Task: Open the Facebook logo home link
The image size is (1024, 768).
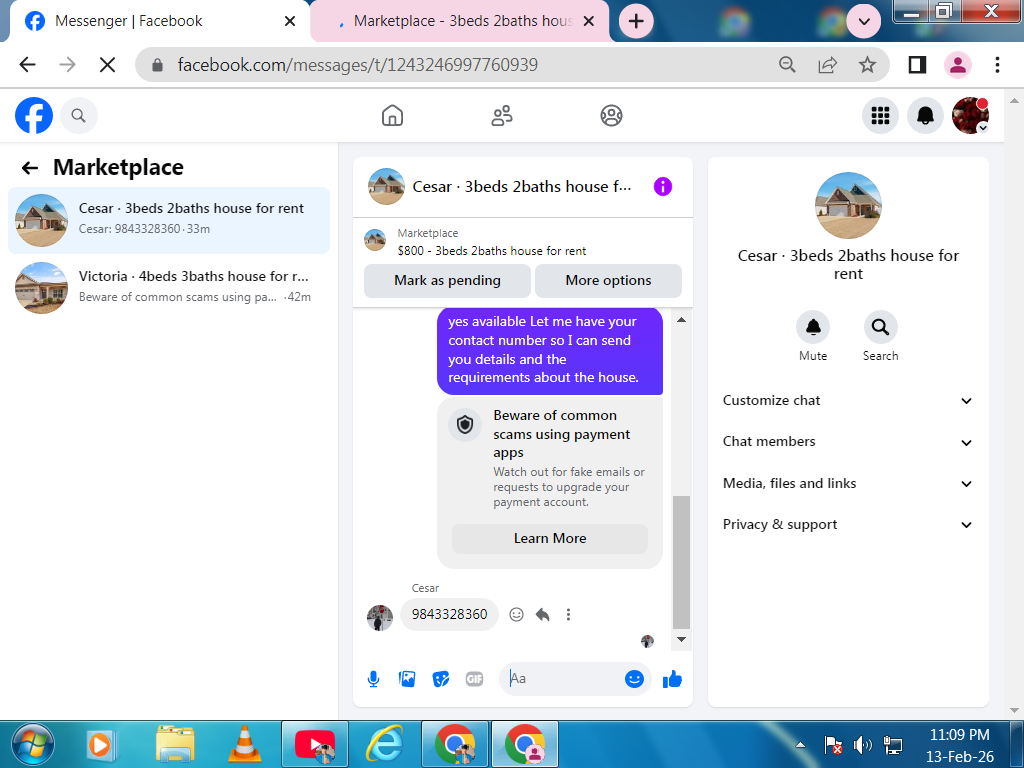Action: pyautogui.click(x=34, y=116)
